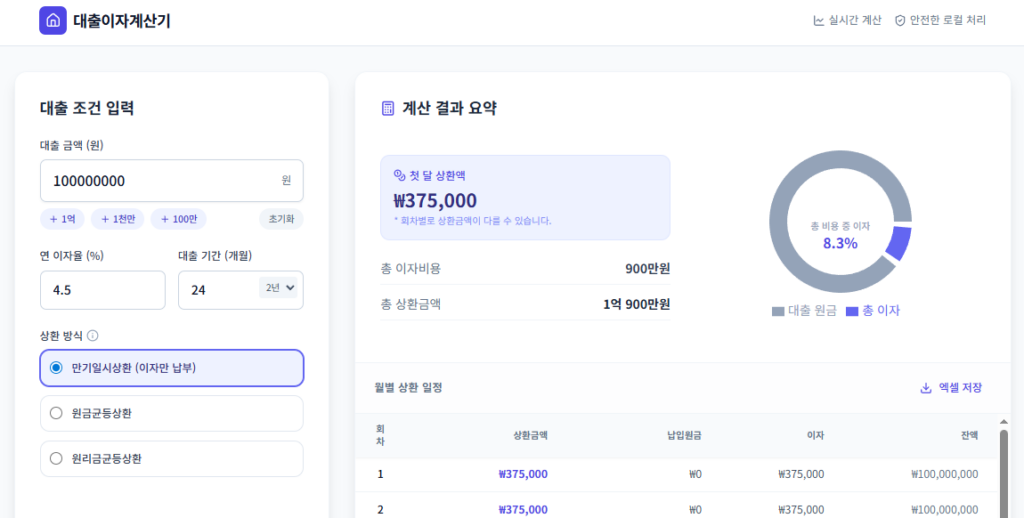Click the download icon for 엑셀 저장

[926, 388]
